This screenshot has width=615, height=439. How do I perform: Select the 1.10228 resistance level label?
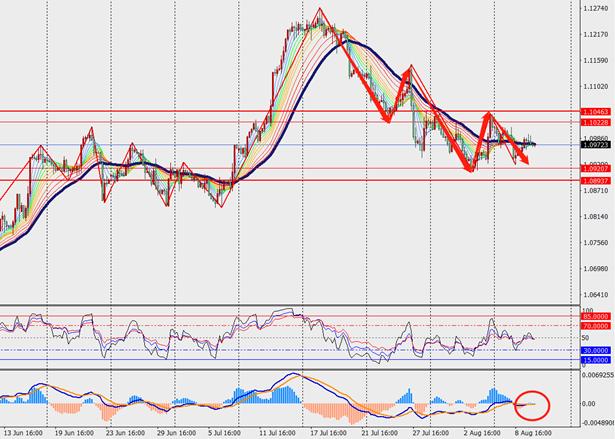pos(594,122)
